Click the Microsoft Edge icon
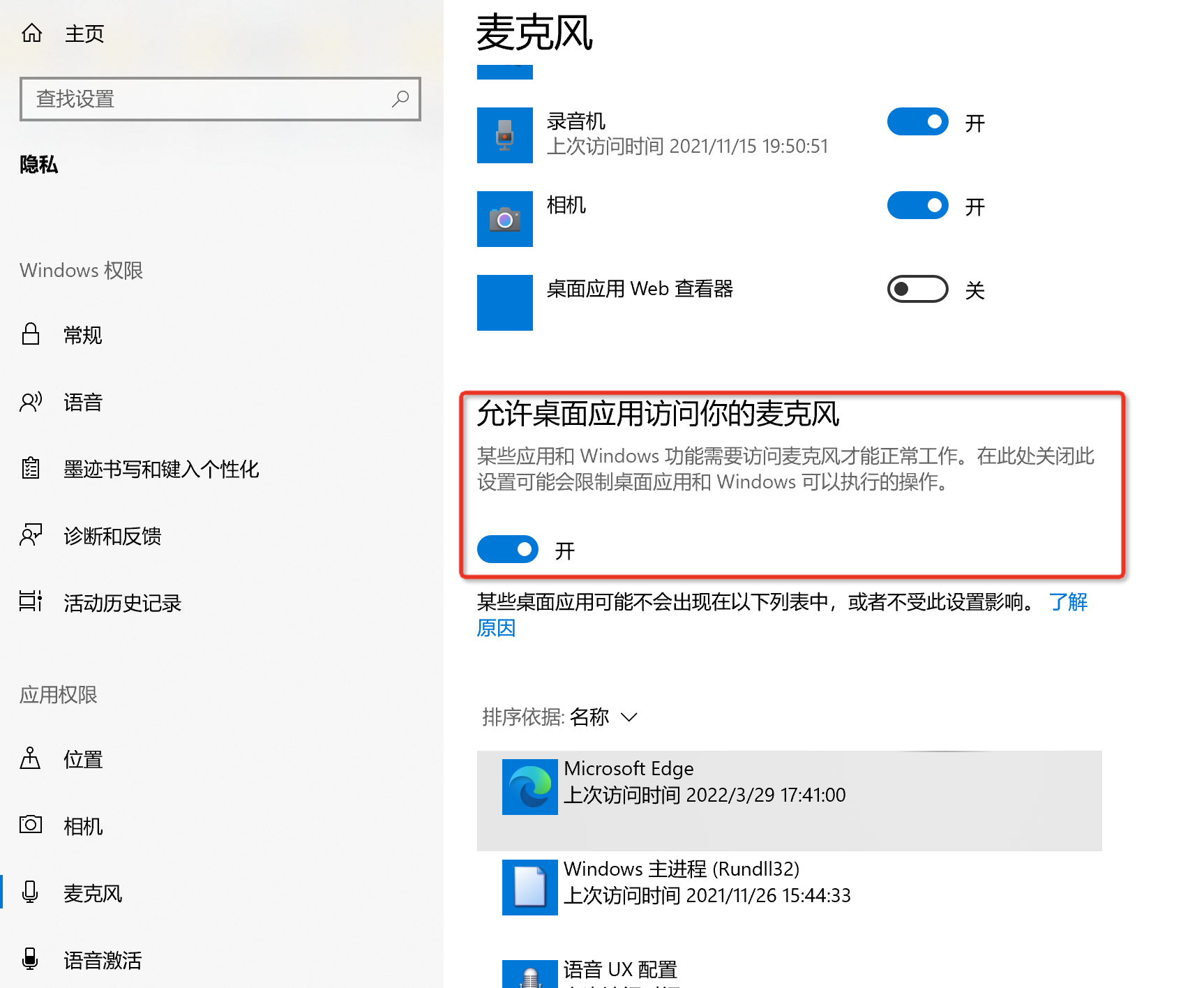Screen dimensions: 1204x988 click(x=530, y=787)
